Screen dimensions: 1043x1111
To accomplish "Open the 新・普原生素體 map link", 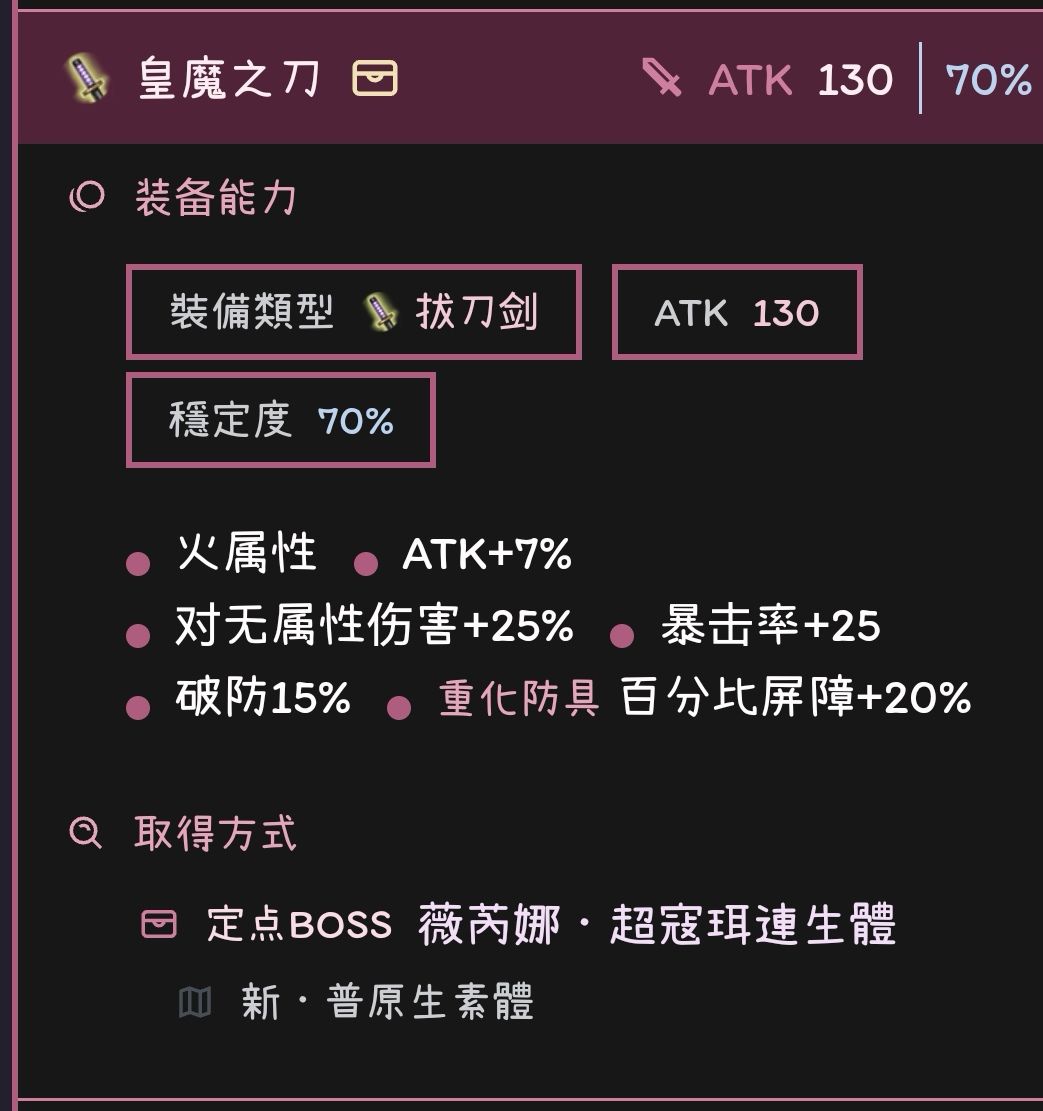I will click(388, 1001).
